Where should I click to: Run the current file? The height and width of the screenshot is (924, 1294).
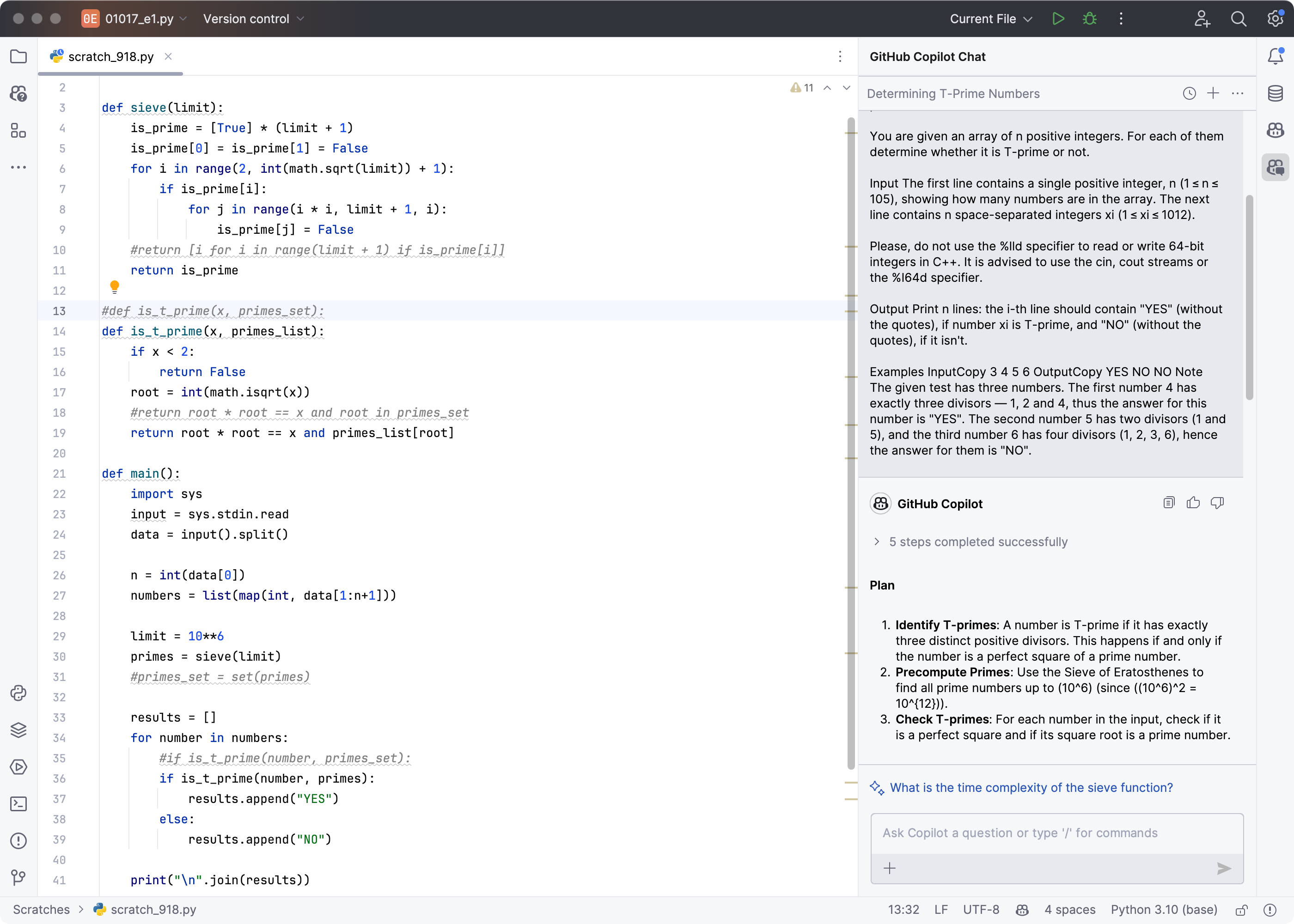click(1058, 19)
